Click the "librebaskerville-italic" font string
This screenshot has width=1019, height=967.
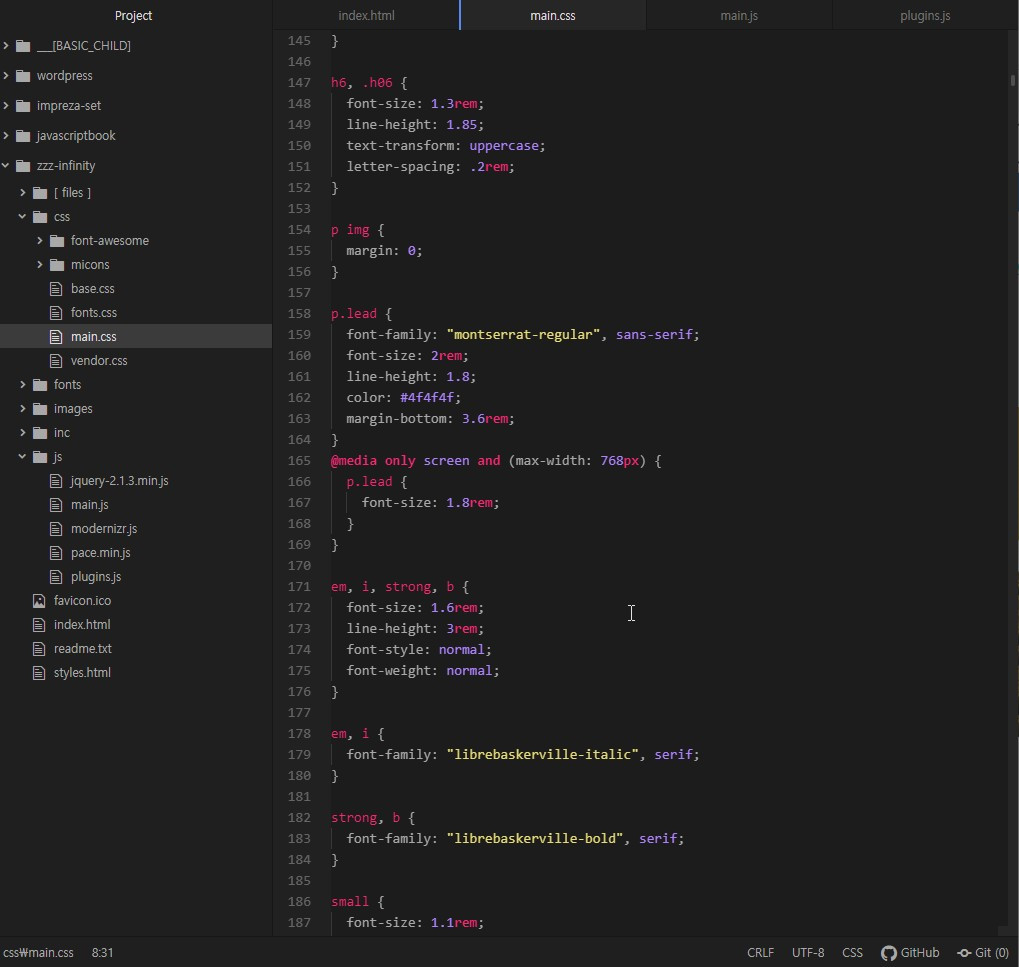coord(543,754)
